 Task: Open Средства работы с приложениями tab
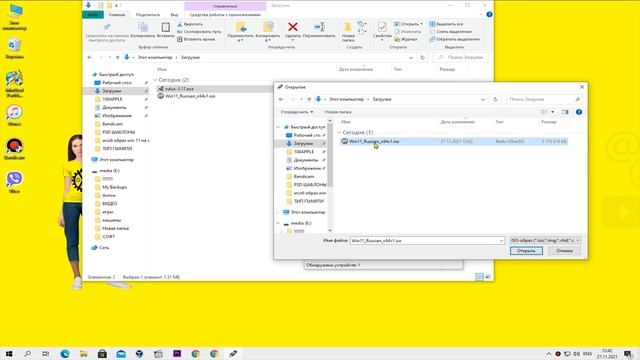225,15
